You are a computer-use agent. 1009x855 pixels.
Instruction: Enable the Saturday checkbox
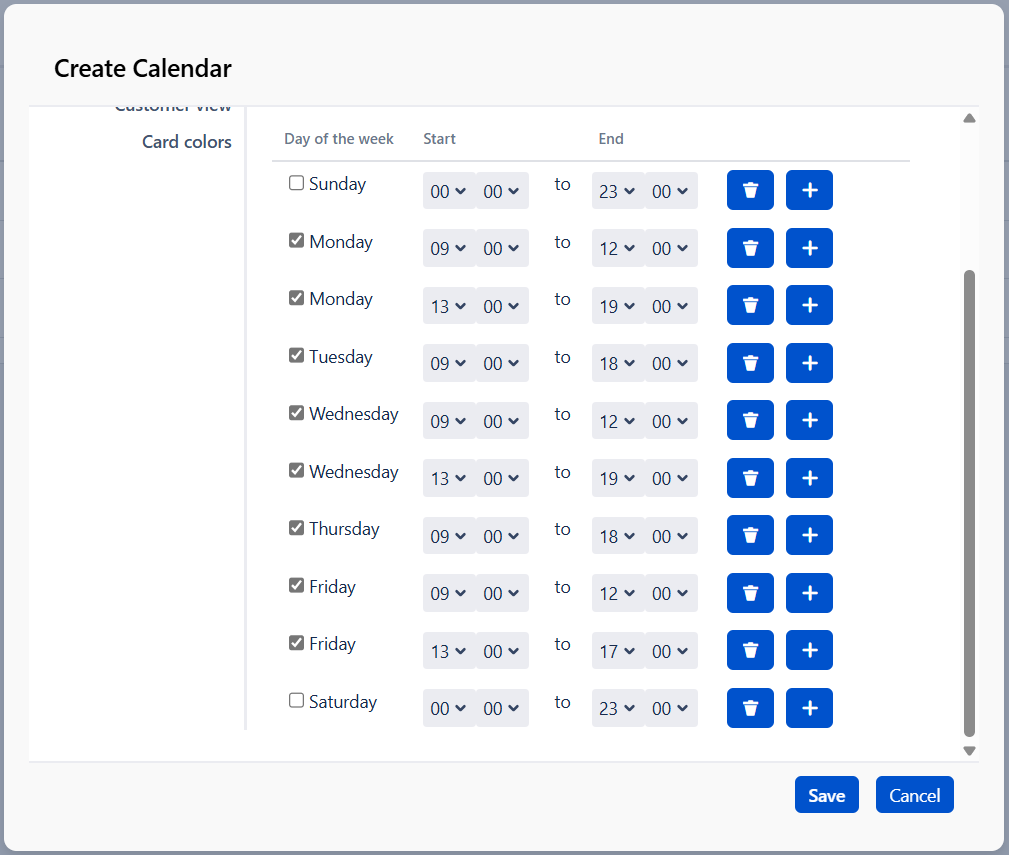(x=296, y=701)
